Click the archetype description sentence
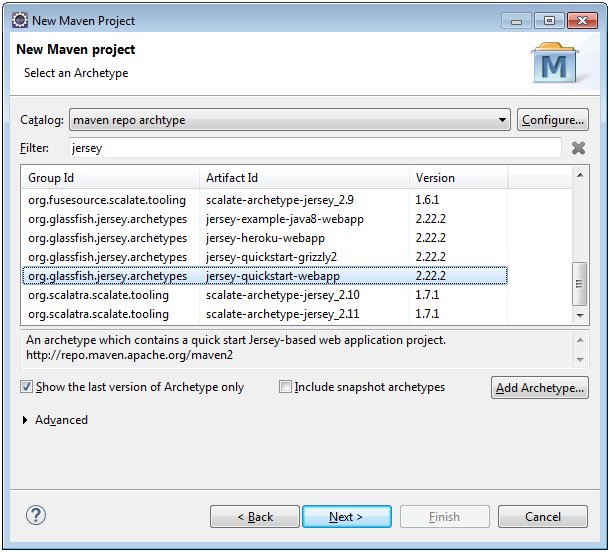 [x=236, y=340]
